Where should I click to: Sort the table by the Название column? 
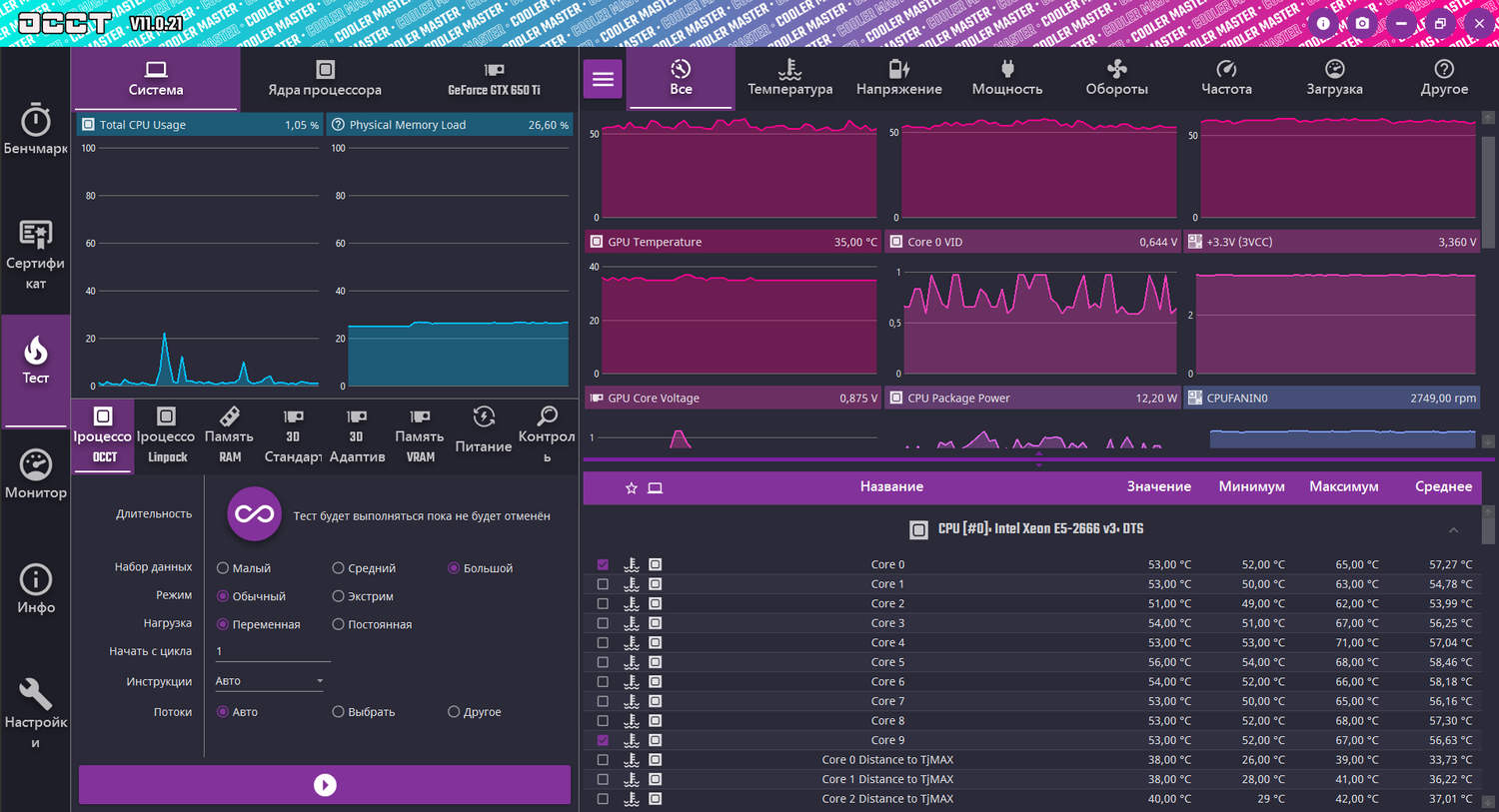[x=891, y=487]
